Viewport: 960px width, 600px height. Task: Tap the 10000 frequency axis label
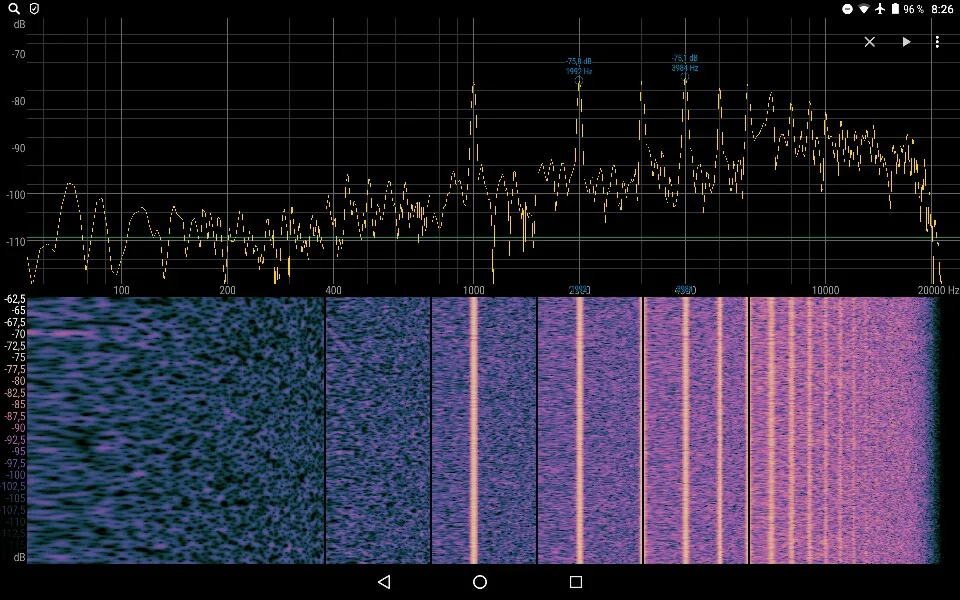click(x=825, y=290)
